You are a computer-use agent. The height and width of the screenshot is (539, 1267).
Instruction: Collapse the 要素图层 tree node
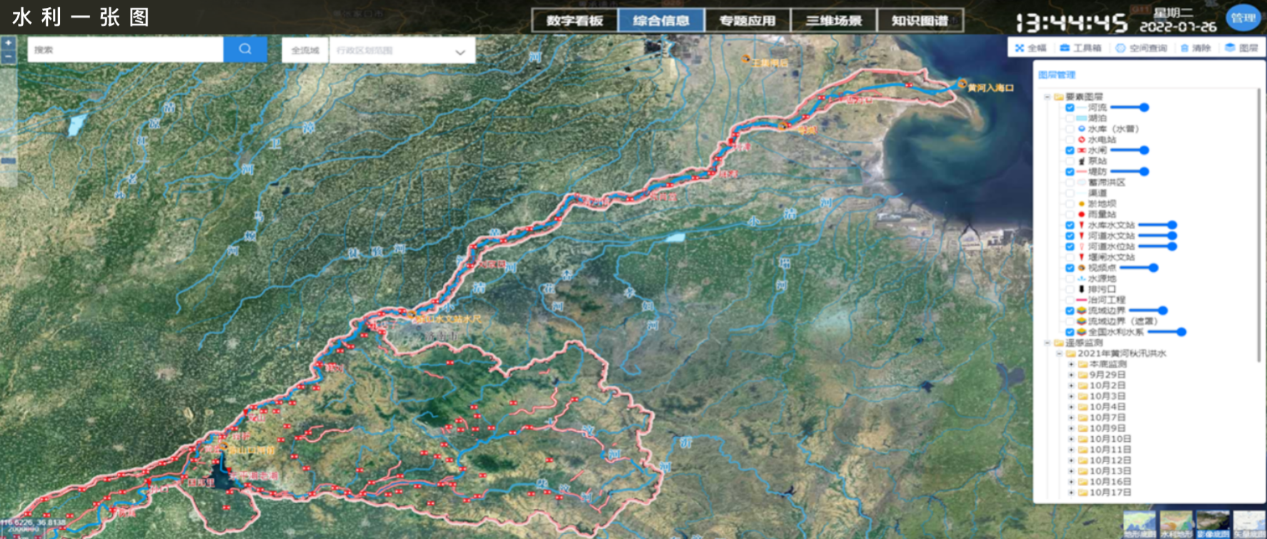click(1048, 97)
